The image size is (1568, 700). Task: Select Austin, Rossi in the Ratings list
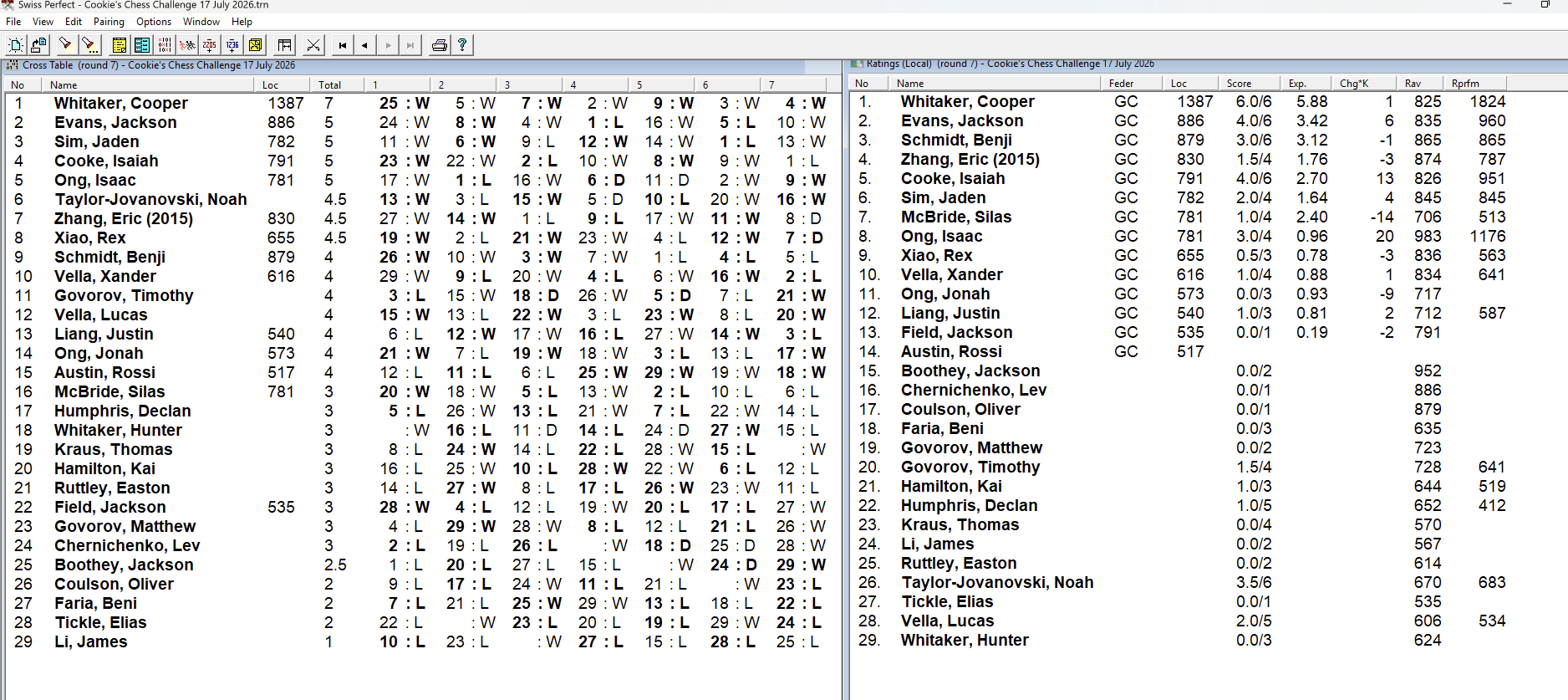pyautogui.click(x=951, y=351)
